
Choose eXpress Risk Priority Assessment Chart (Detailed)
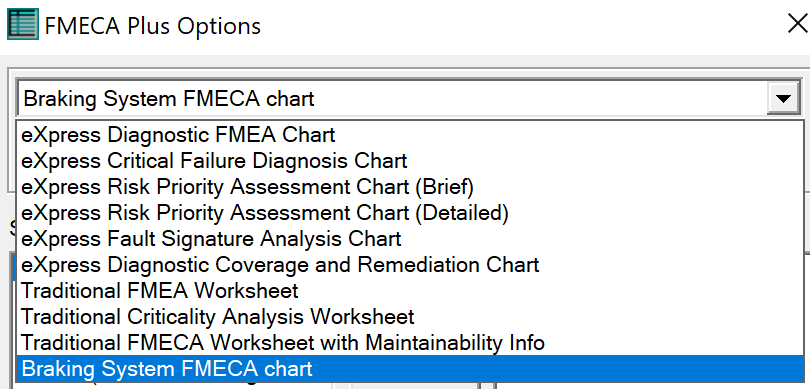coord(410,213)
